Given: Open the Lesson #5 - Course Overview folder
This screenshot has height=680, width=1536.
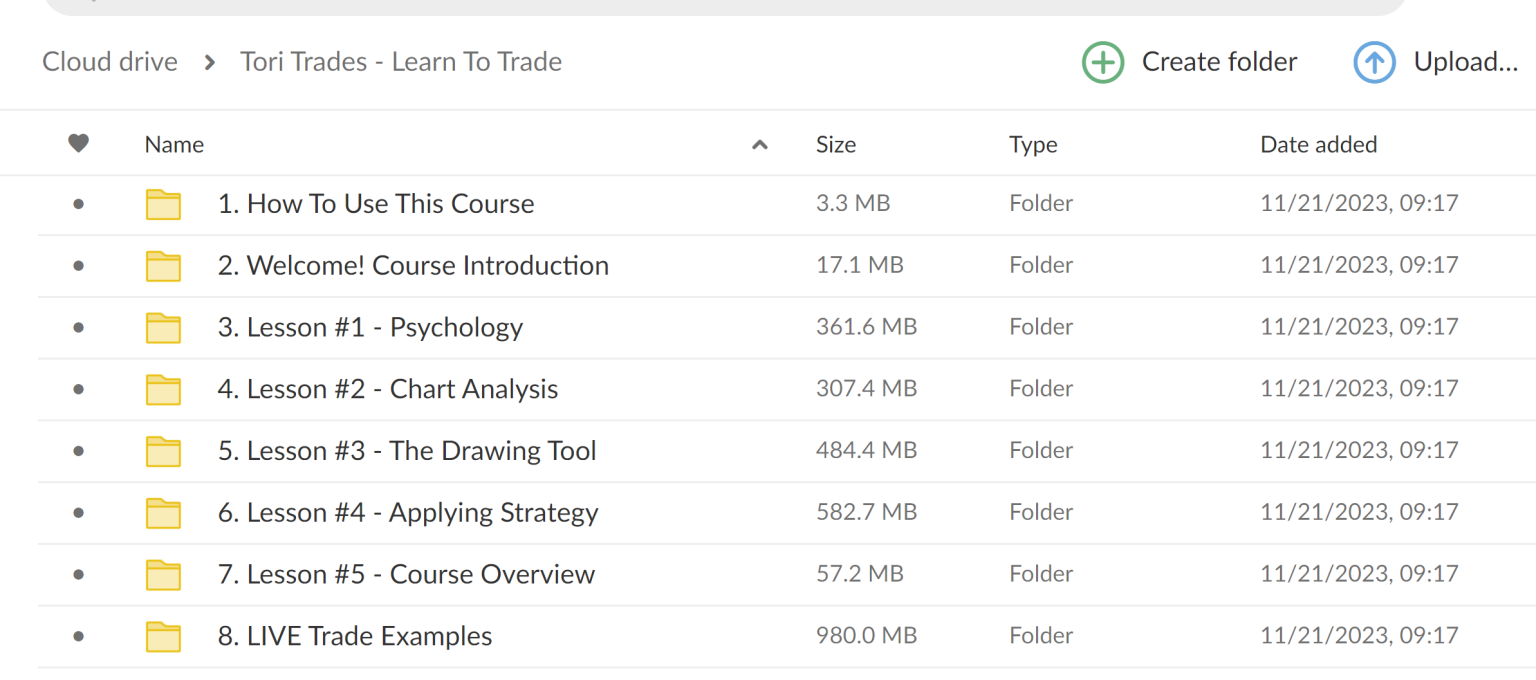Looking at the screenshot, I should [x=404, y=574].
